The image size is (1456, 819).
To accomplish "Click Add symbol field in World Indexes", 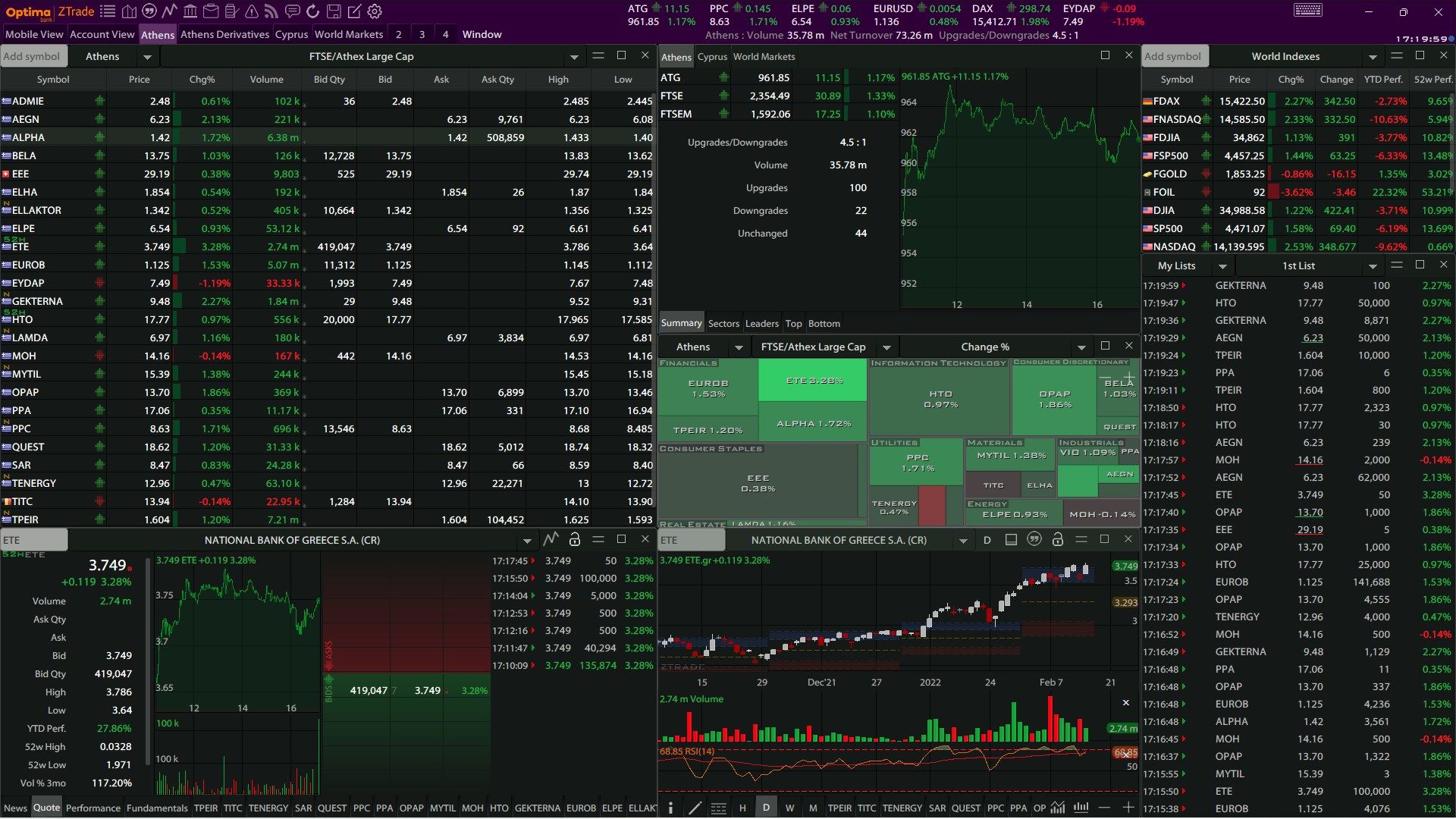I will pos(1175,56).
